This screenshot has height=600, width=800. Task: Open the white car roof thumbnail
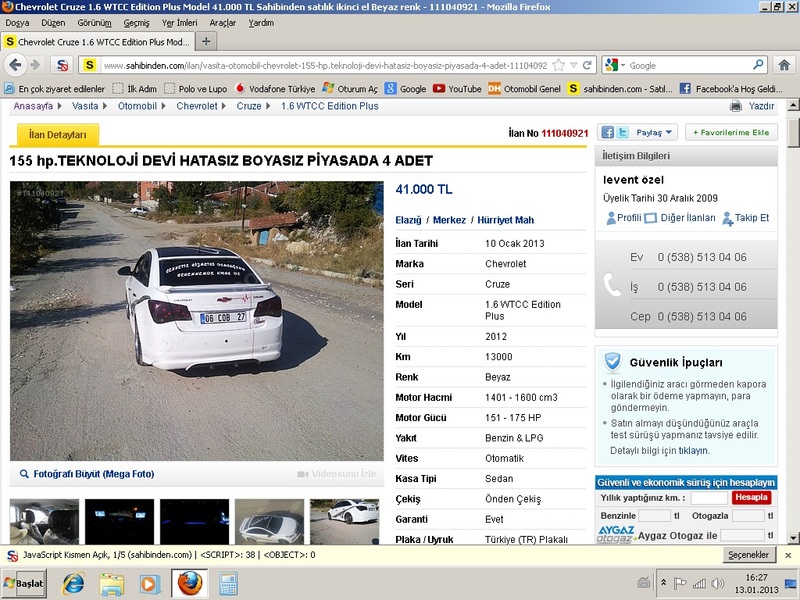[269, 521]
